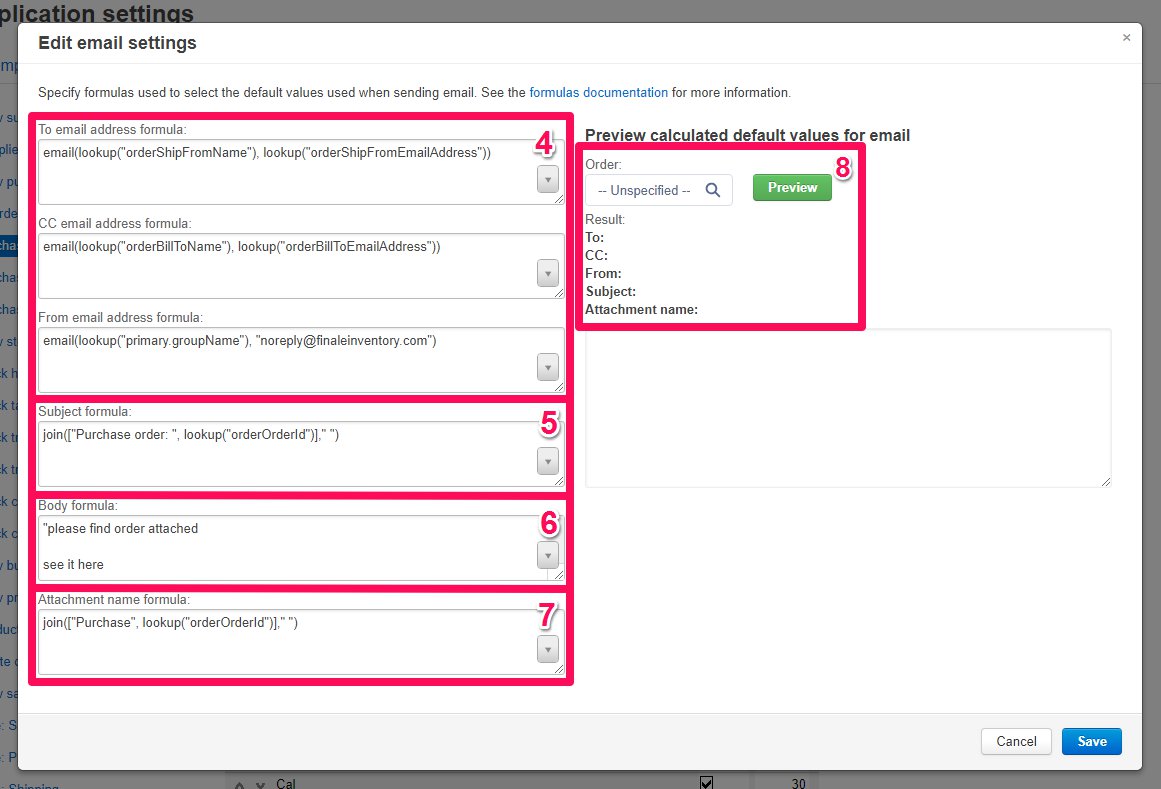
Task: Open dropdown arrow in From email address formula box
Action: tap(547, 367)
